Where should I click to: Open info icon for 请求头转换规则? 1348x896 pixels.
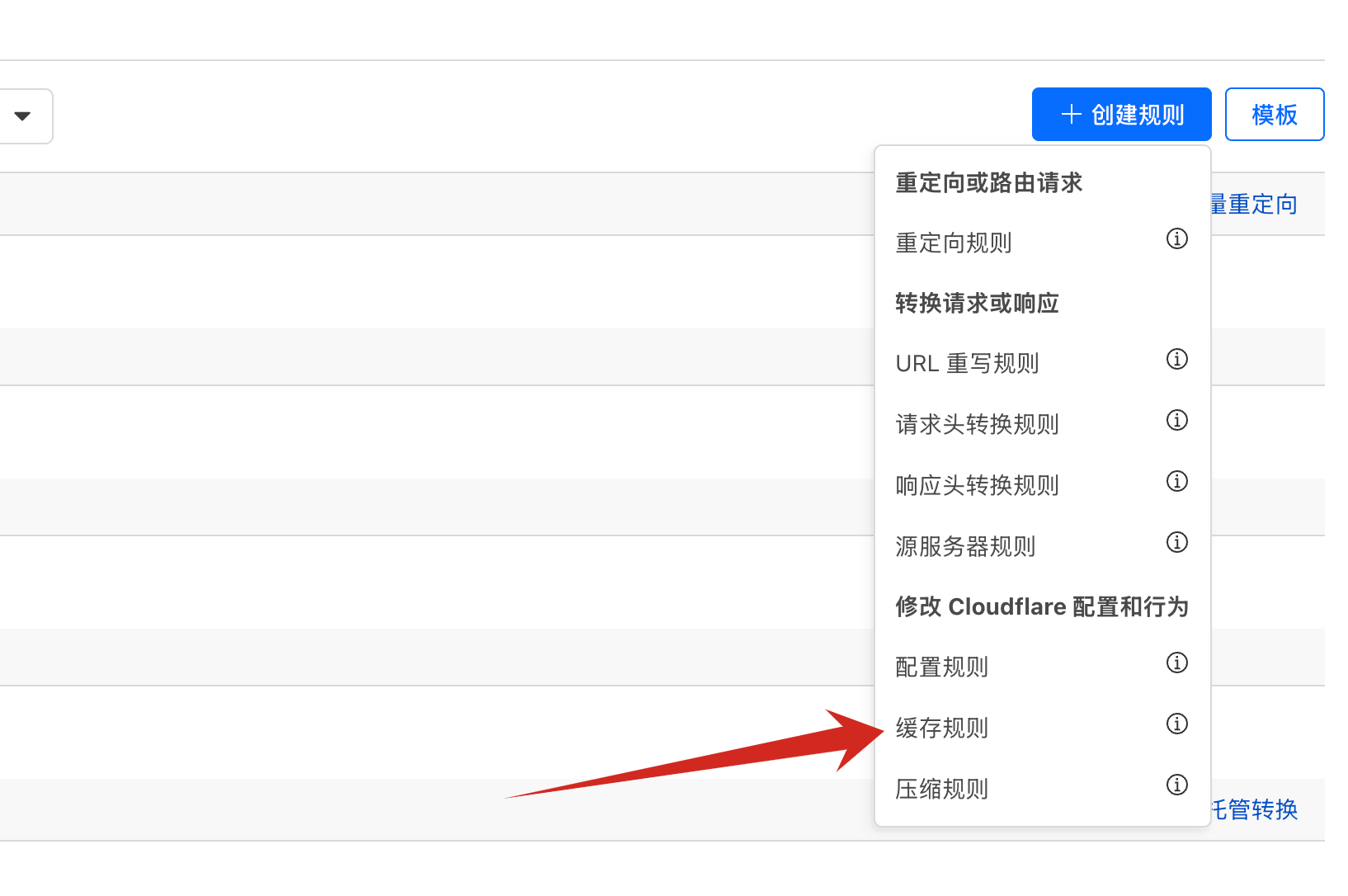(x=1176, y=421)
